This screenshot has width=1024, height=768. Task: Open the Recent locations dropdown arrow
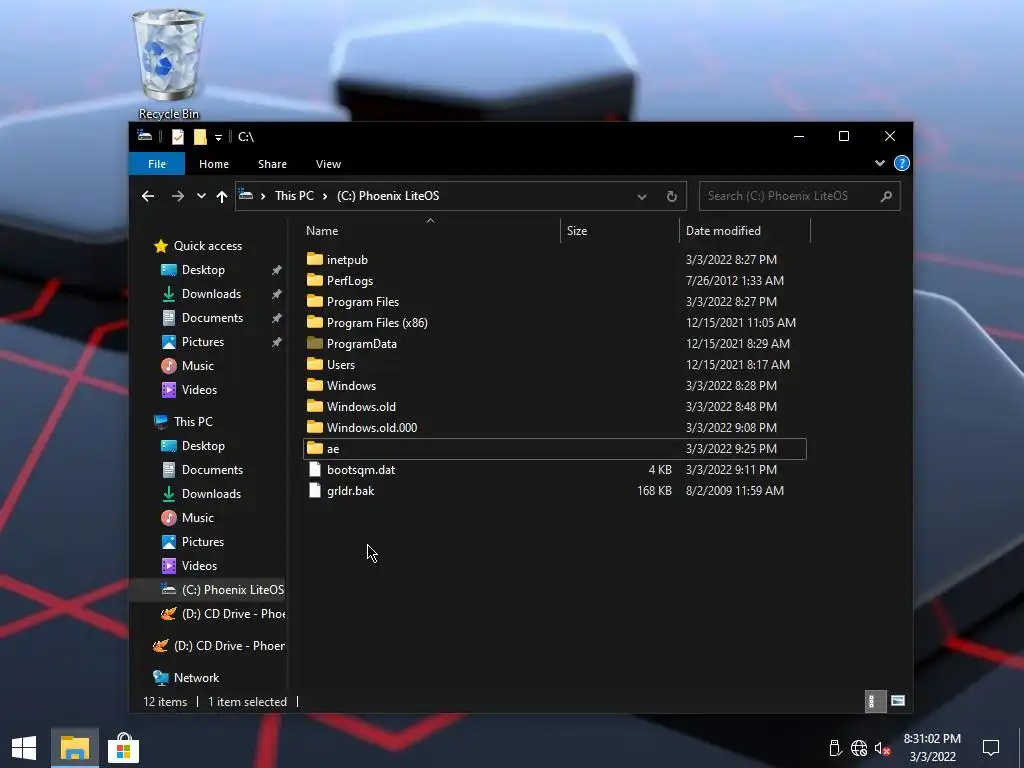[201, 196]
